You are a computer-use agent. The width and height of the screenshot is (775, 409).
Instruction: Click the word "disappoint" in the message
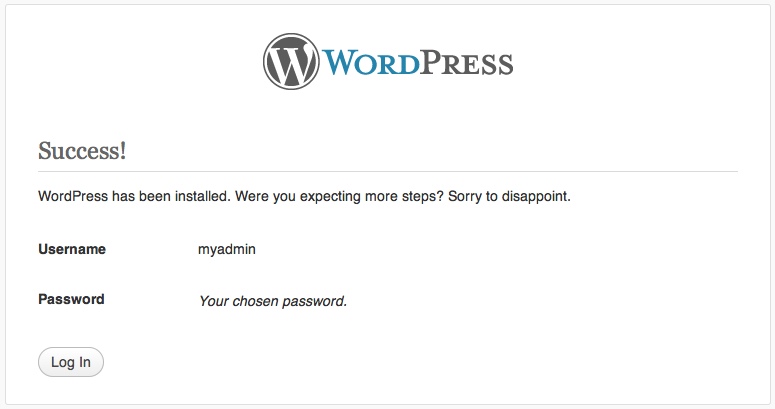[534, 196]
